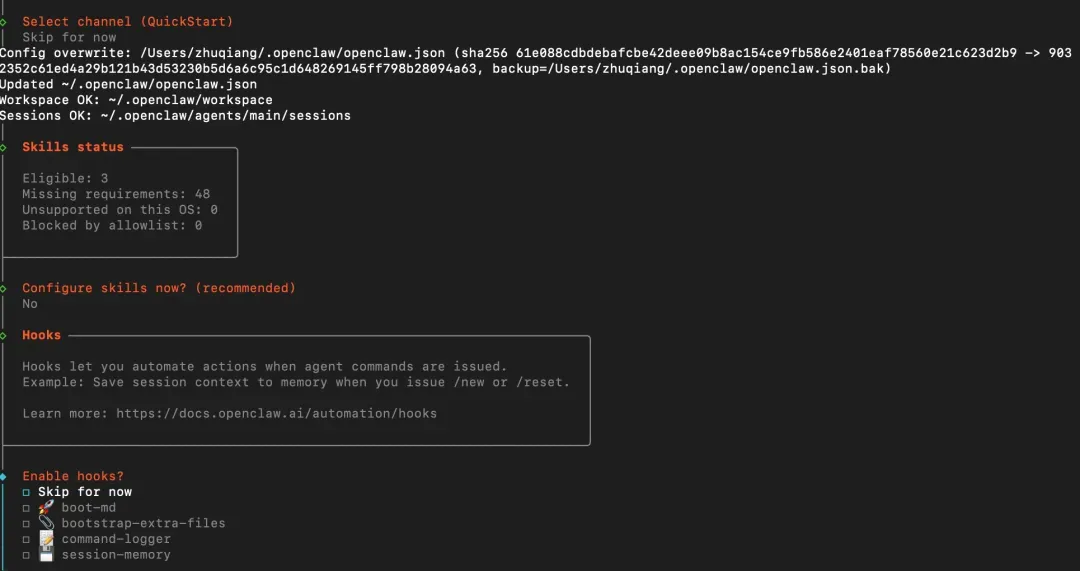The height and width of the screenshot is (571, 1080).
Task: Click the floppy disk emoji beside session-memory
Action: point(46,555)
